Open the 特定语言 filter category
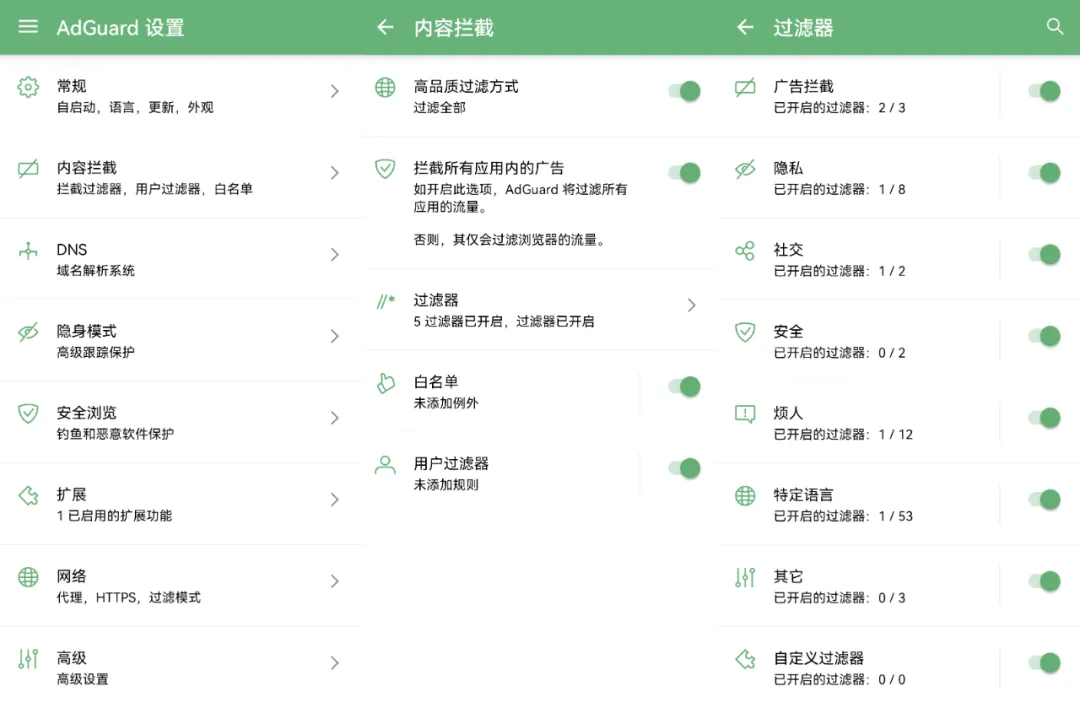The width and height of the screenshot is (1080, 724). point(860,504)
